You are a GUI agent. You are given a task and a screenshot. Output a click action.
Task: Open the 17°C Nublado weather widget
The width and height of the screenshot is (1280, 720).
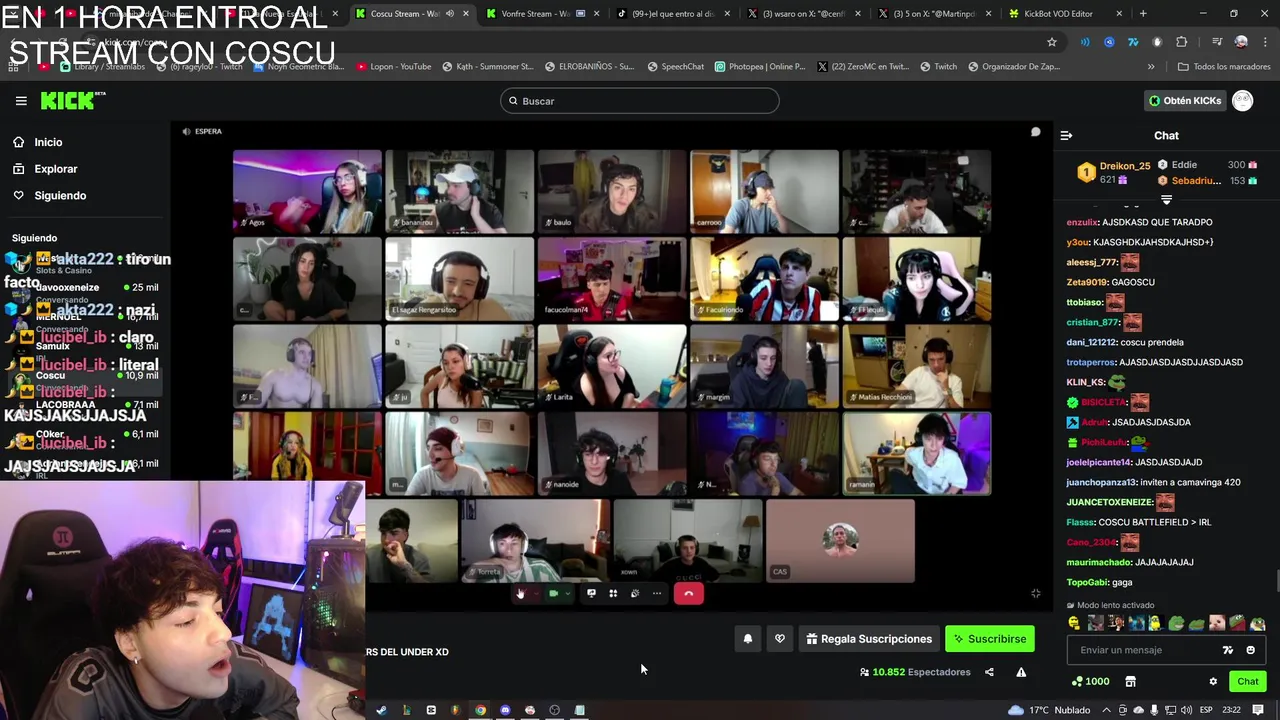1049,710
